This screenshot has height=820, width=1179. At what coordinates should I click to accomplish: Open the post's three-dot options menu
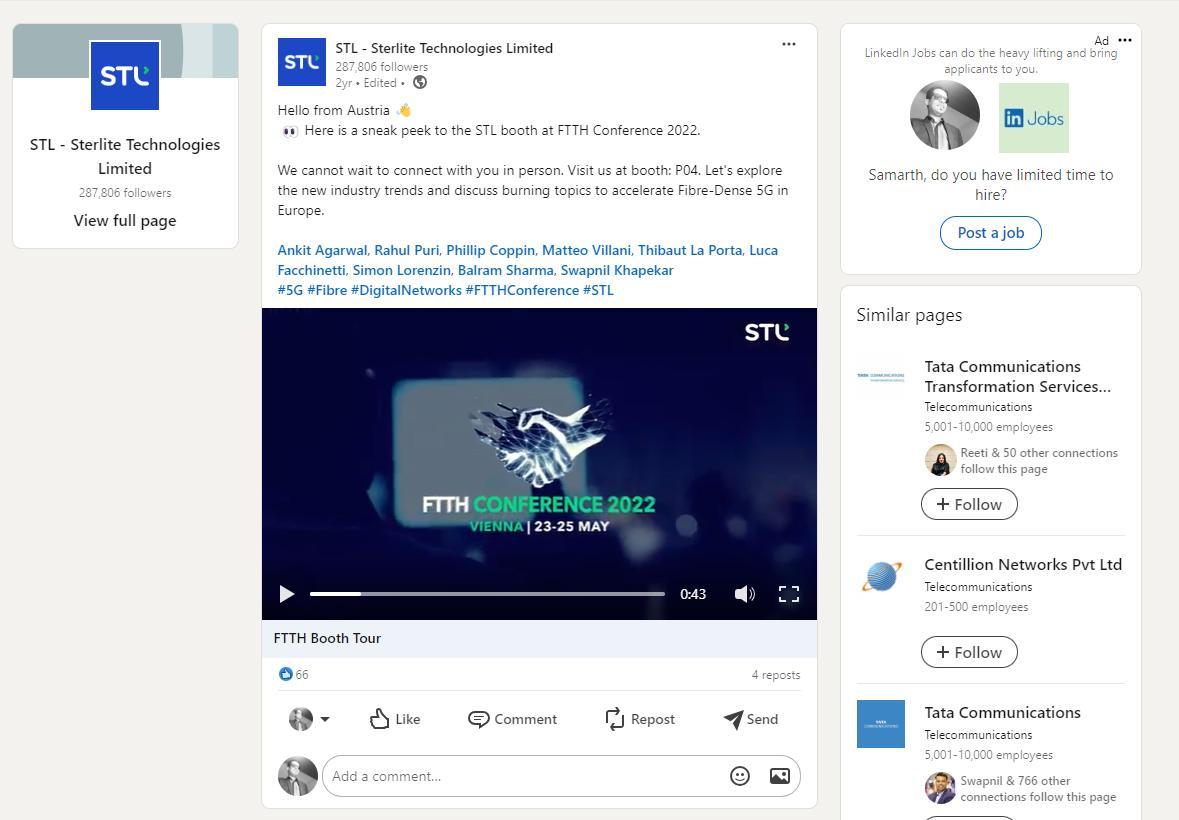pos(789,44)
